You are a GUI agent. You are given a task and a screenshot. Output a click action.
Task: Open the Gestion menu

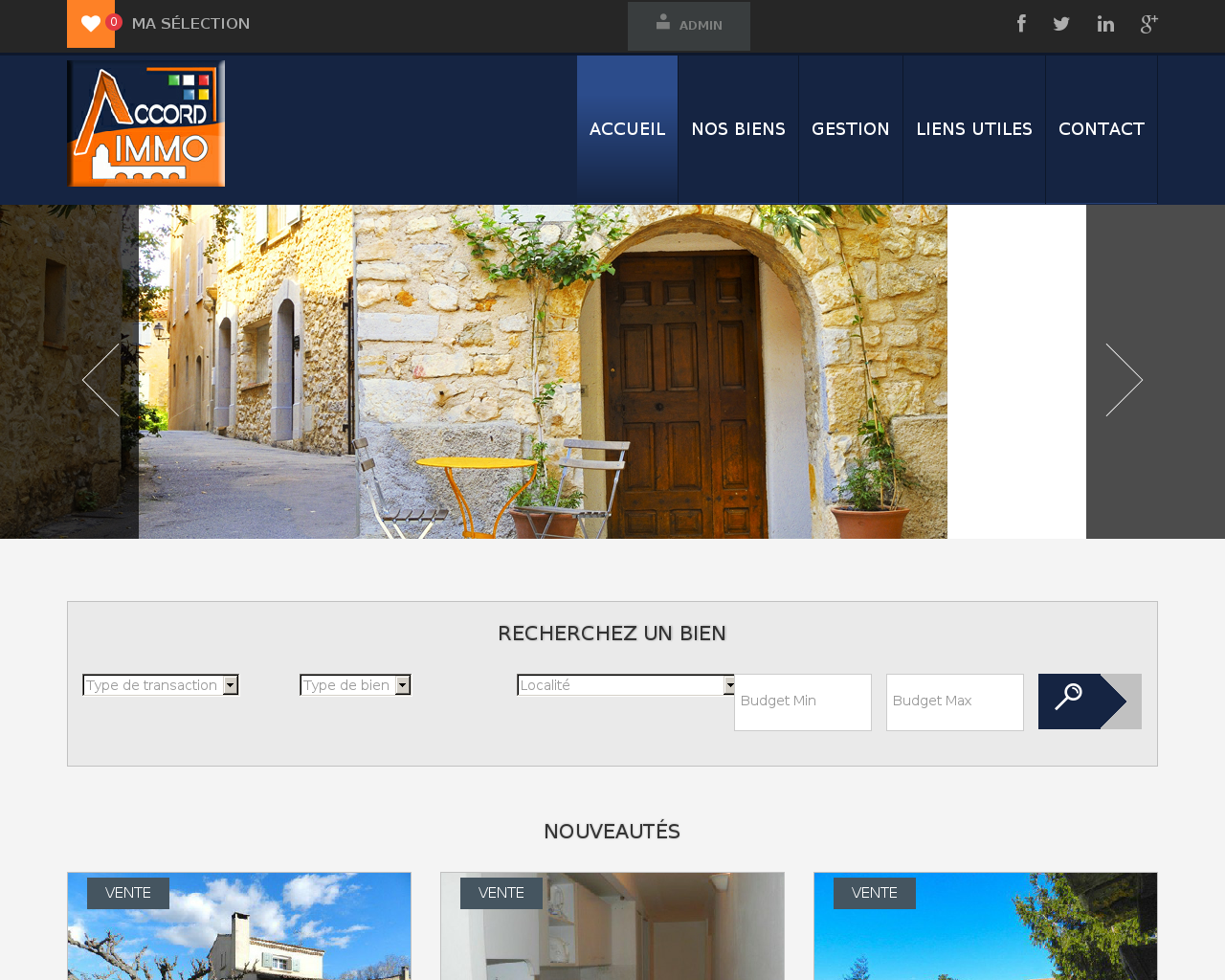(851, 129)
